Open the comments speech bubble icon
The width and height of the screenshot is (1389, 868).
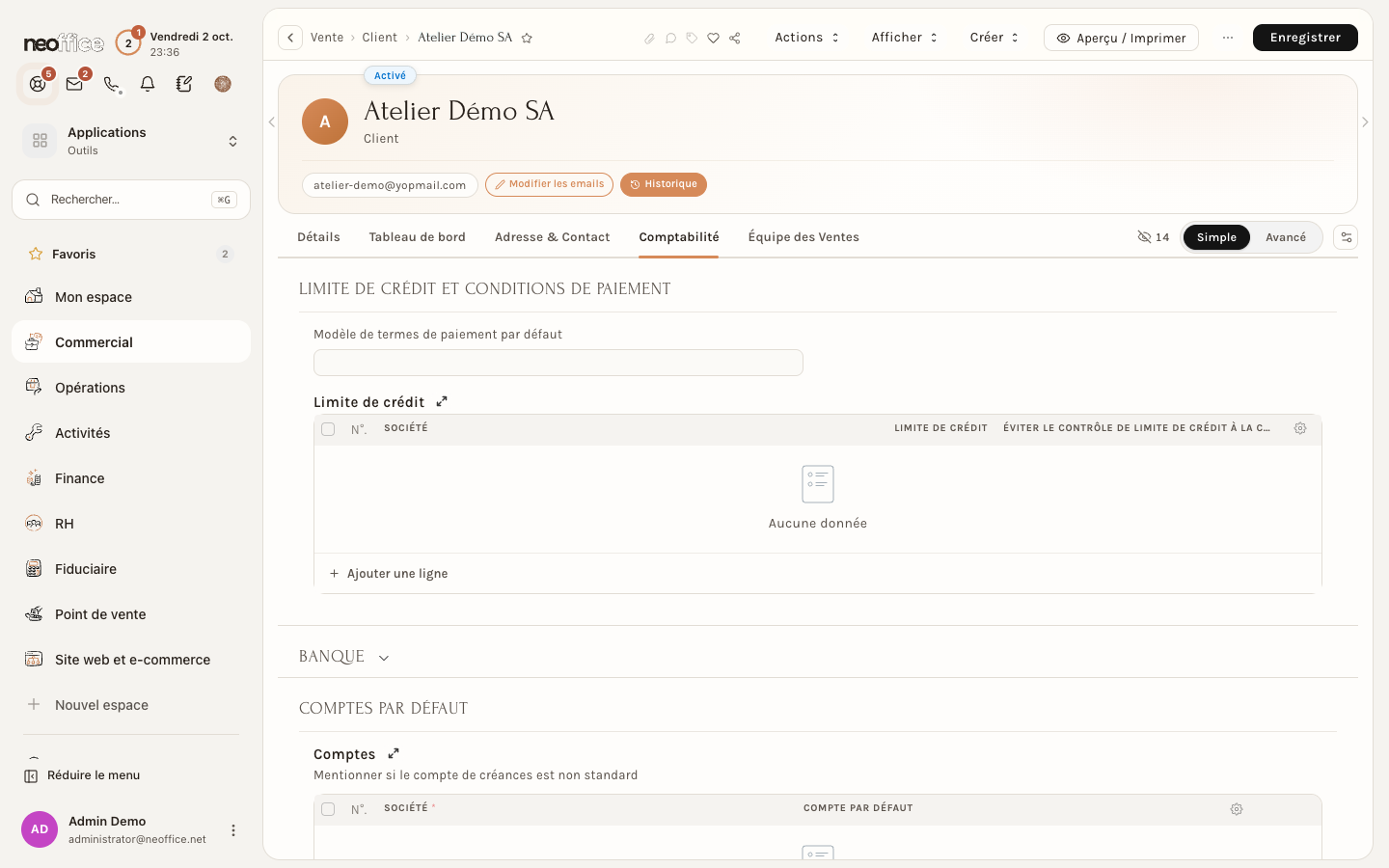pos(670,39)
